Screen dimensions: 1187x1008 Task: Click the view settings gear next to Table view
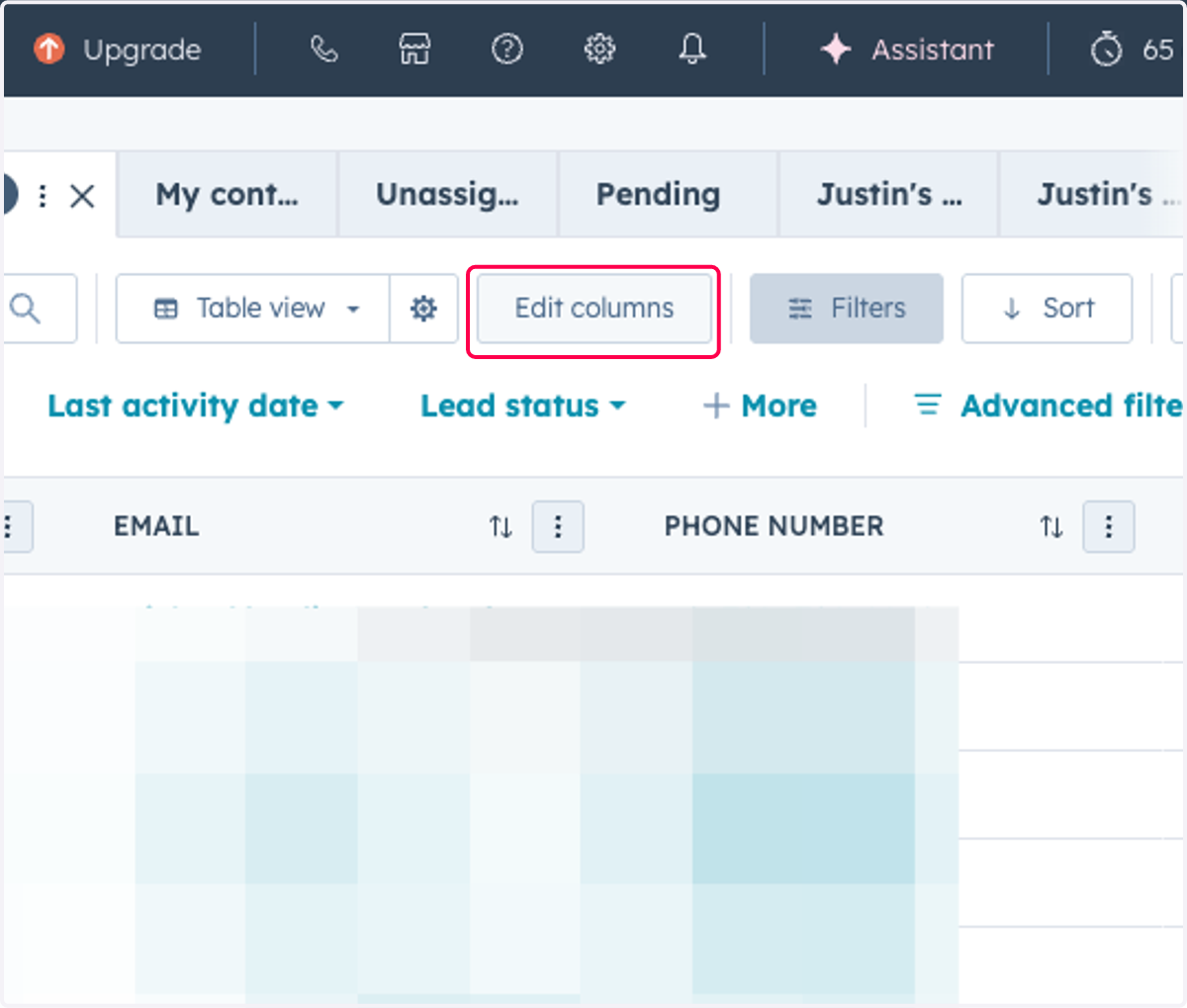pos(423,309)
